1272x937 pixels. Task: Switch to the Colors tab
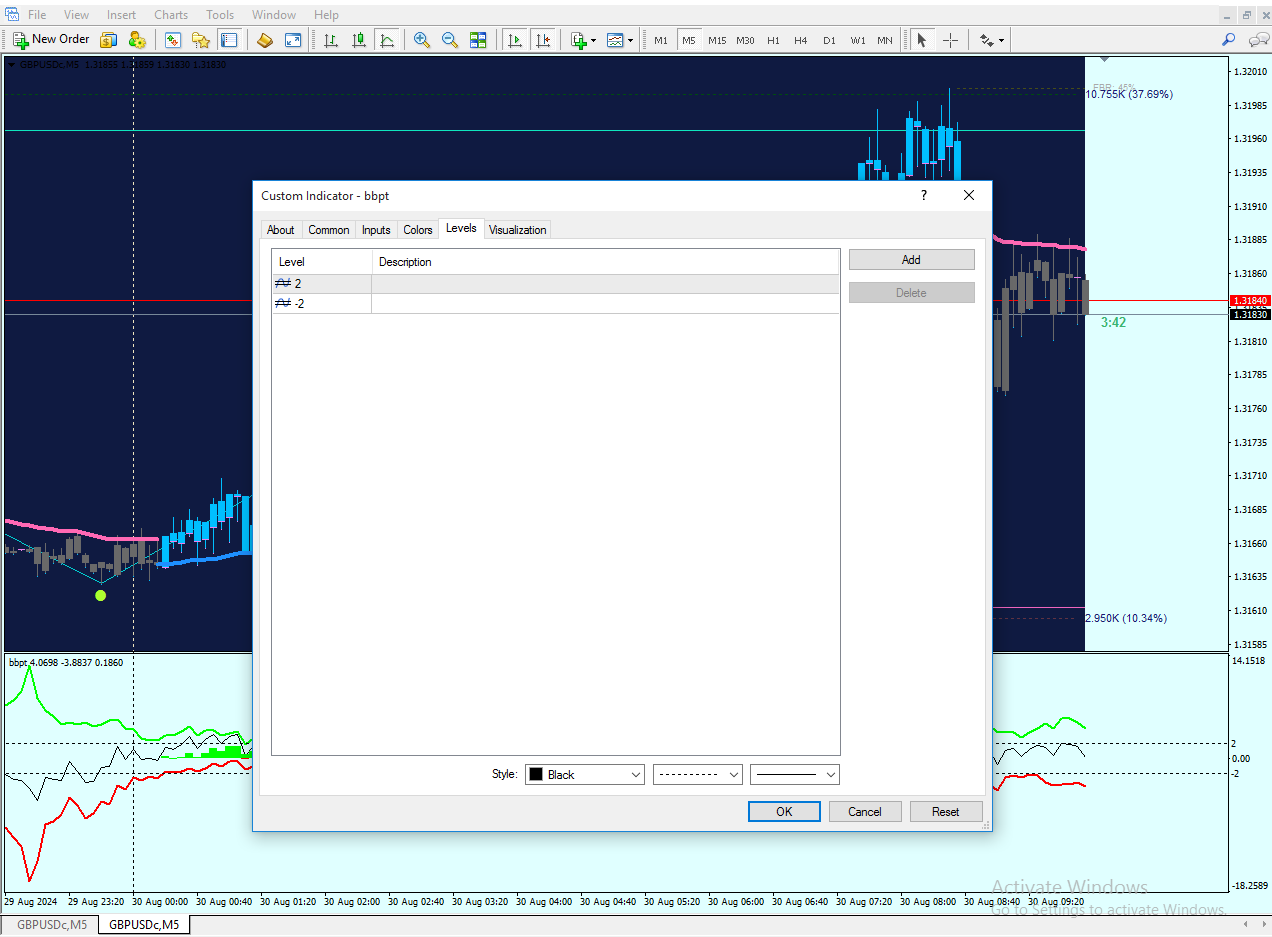[x=418, y=230]
